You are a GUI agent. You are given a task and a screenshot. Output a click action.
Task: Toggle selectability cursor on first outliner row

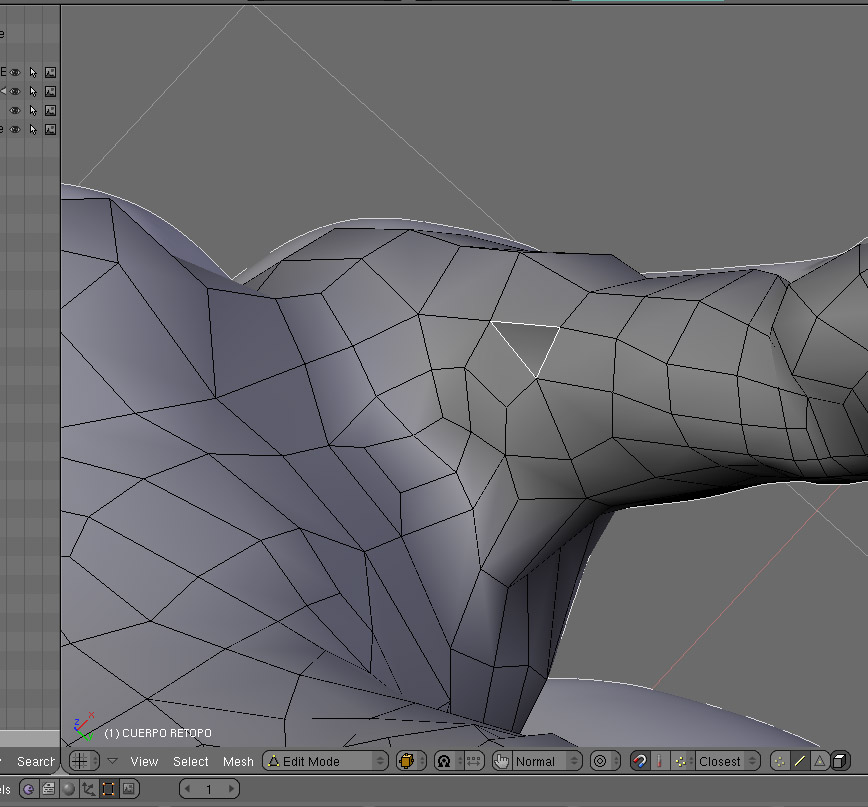click(33, 73)
